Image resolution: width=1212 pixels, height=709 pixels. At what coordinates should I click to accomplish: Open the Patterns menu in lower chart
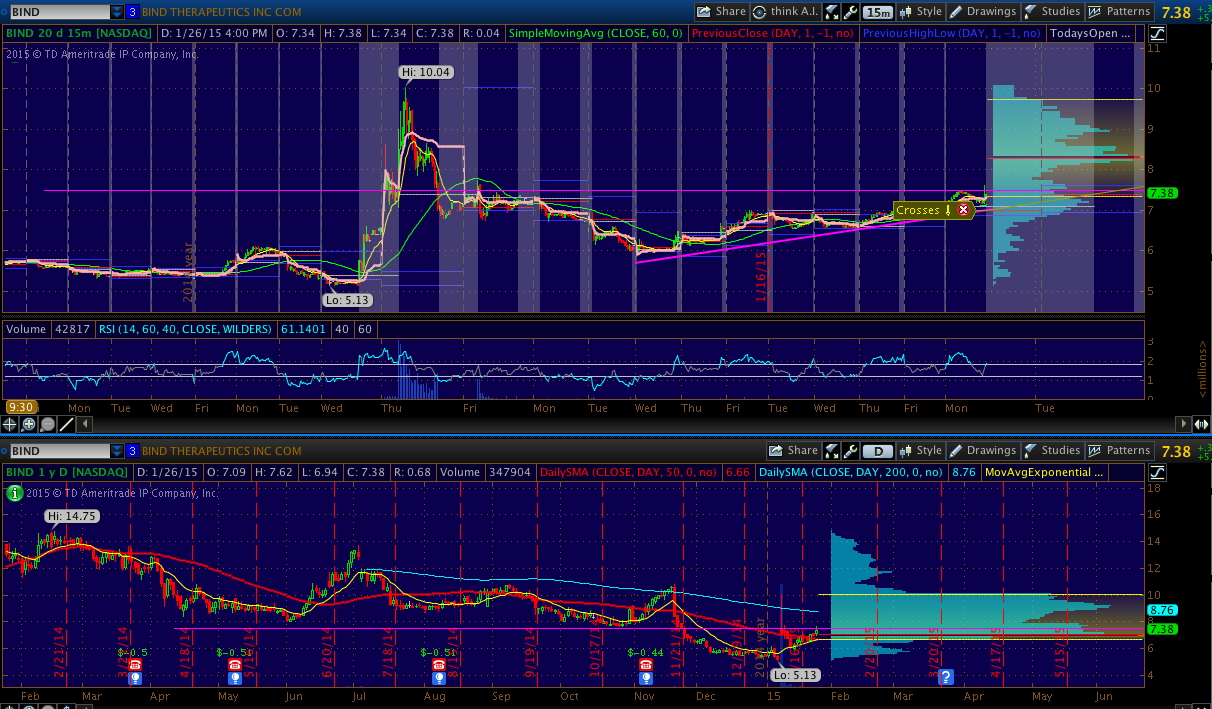pos(1119,451)
